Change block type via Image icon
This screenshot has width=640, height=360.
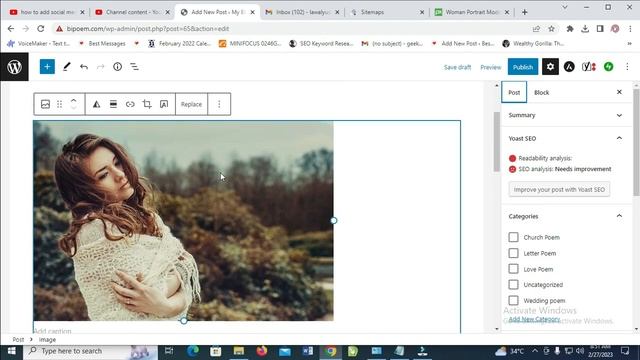(x=45, y=104)
